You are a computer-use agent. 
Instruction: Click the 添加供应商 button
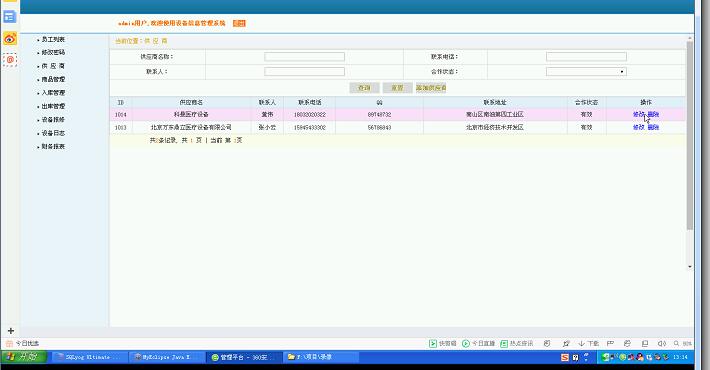[x=431, y=88]
